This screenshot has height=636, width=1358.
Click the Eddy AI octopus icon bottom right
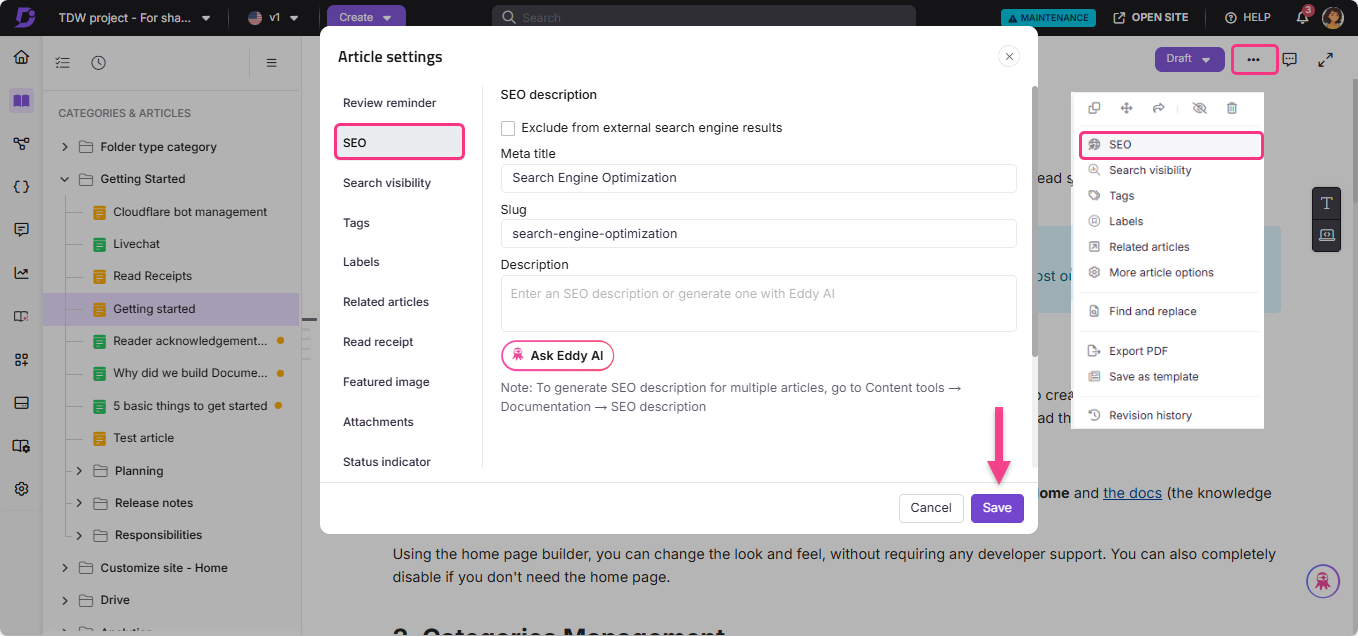(1322, 581)
